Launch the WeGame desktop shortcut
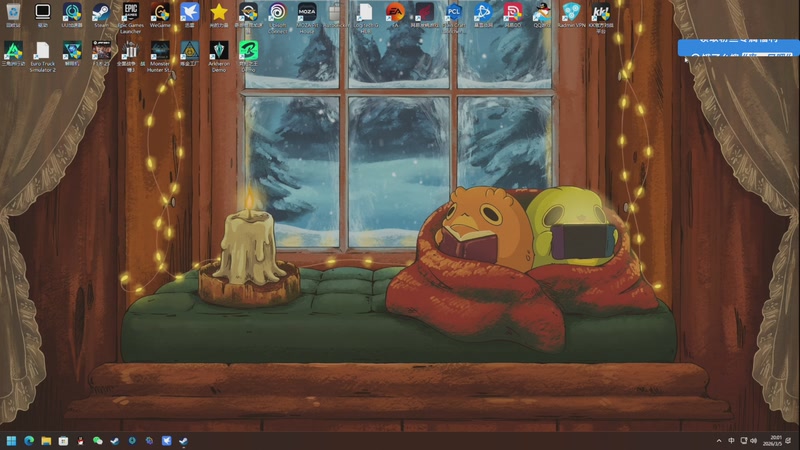Image resolution: width=800 pixels, height=450 pixels. coord(160,15)
